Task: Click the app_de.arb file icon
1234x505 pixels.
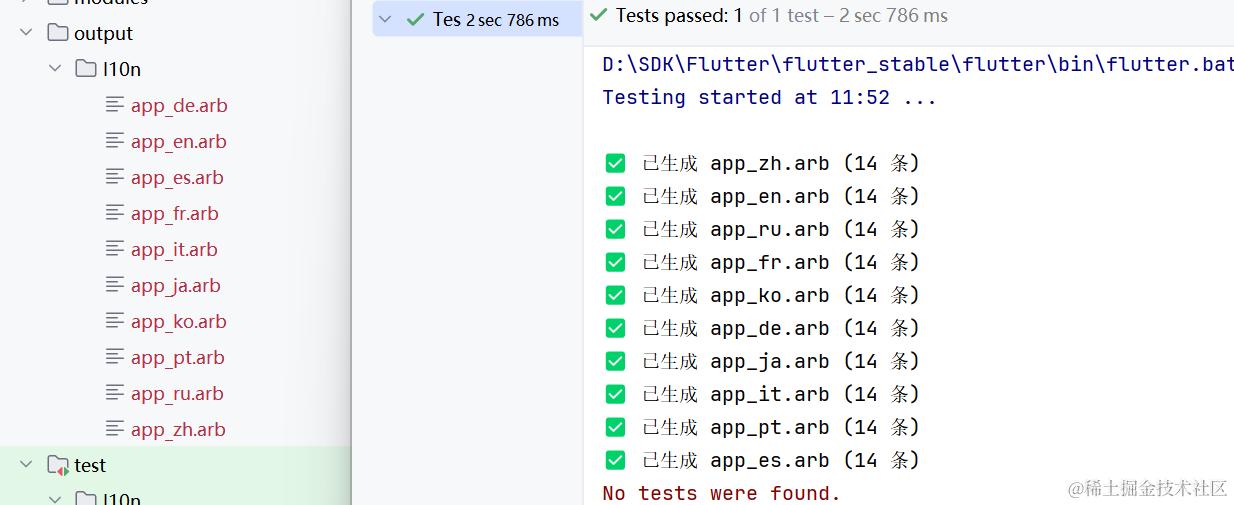Action: pyautogui.click(x=115, y=105)
